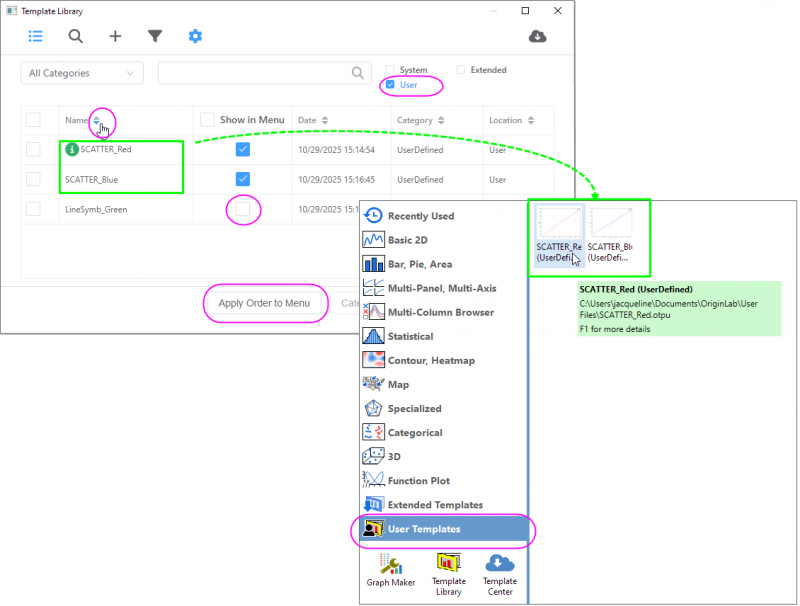Open Template Library icon at menu bottom
Viewport: 800px width, 606px height.
click(449, 568)
